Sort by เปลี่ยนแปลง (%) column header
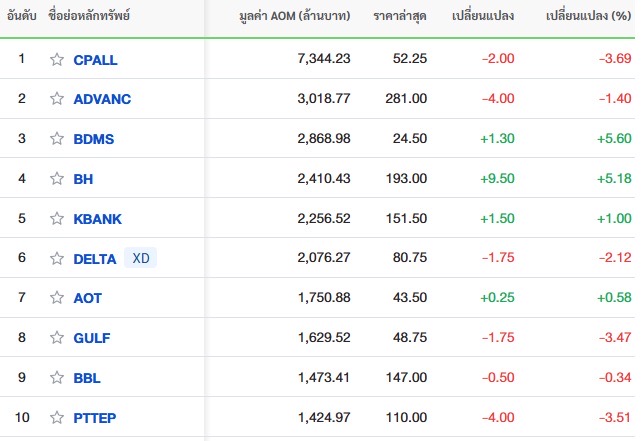 pyautogui.click(x=589, y=16)
